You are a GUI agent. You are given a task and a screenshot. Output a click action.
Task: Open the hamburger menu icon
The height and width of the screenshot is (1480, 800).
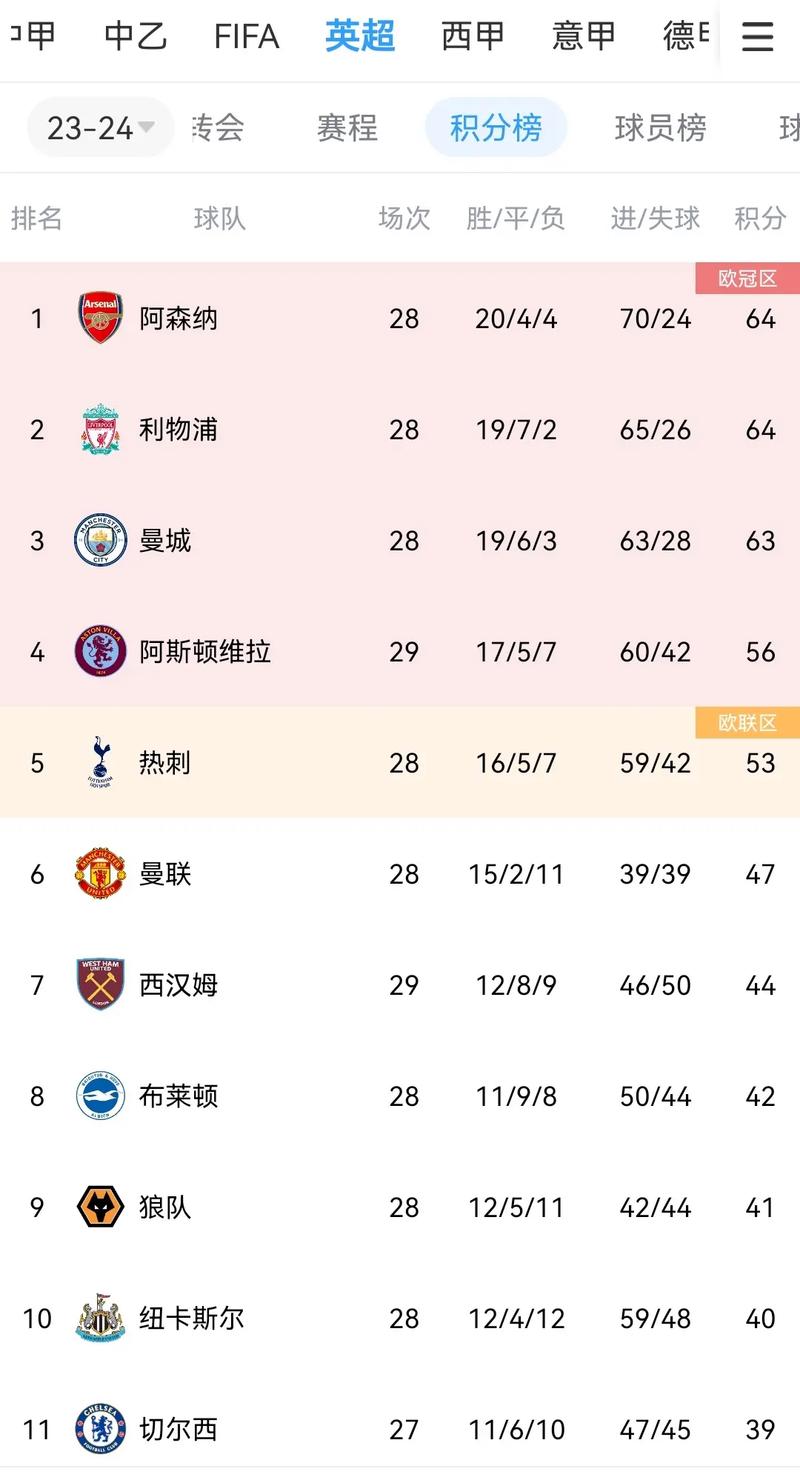coord(757,37)
